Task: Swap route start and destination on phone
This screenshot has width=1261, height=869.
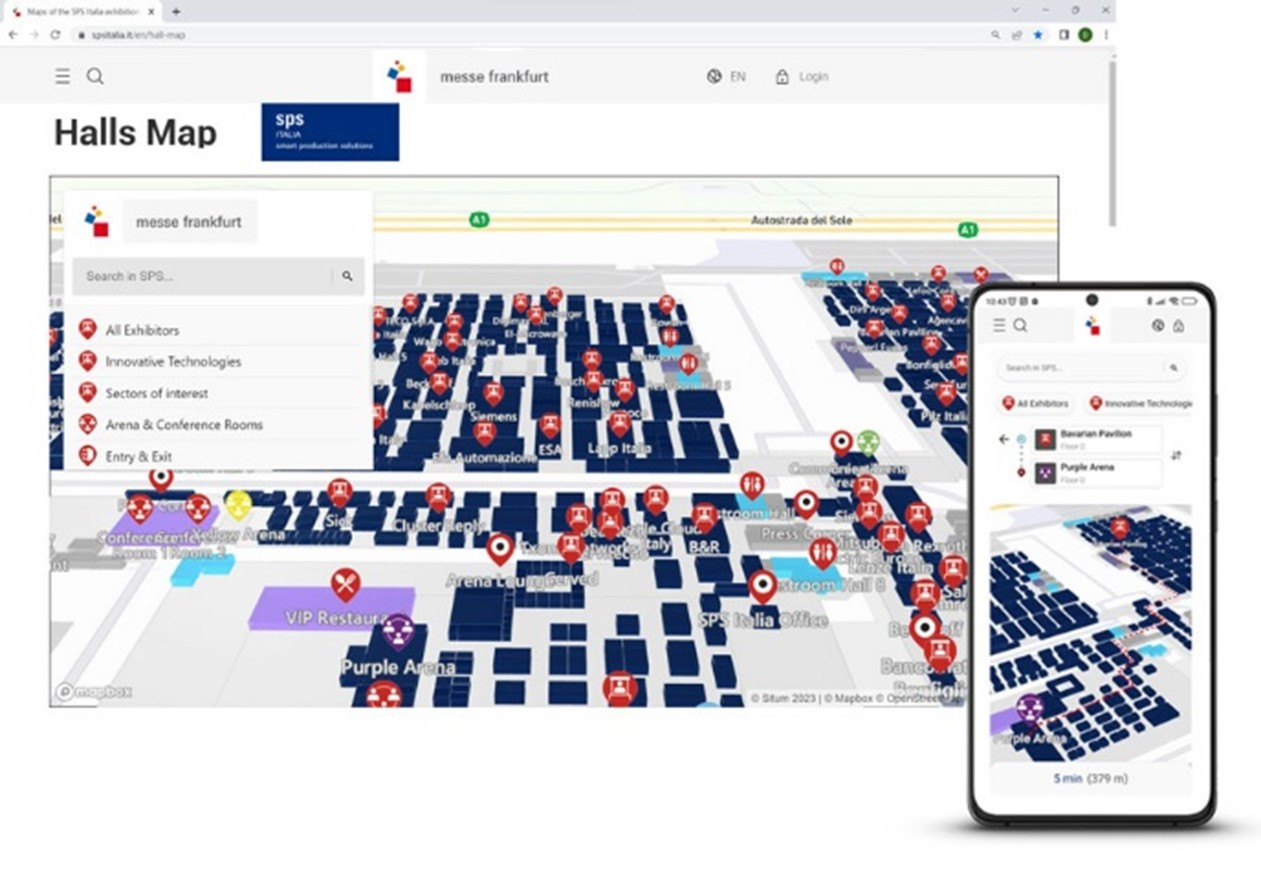Action: [1176, 455]
